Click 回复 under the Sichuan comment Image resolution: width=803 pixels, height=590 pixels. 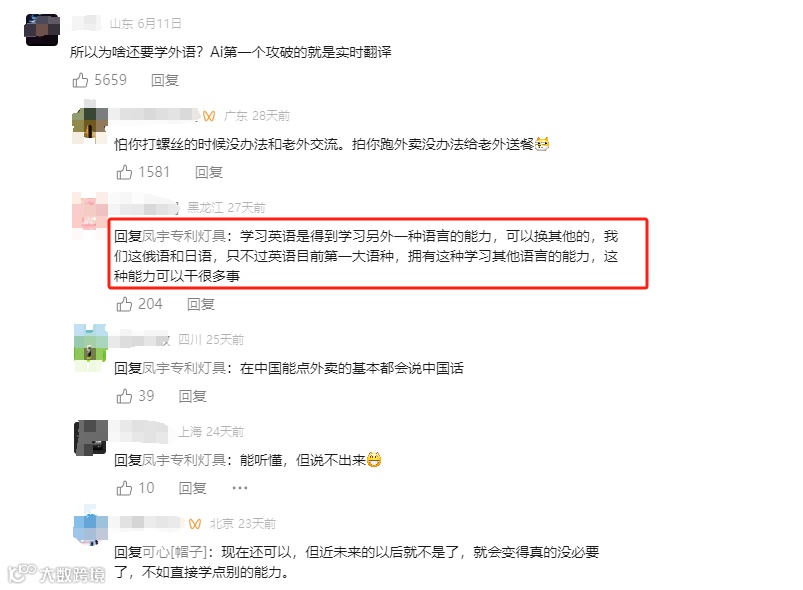pos(193,396)
